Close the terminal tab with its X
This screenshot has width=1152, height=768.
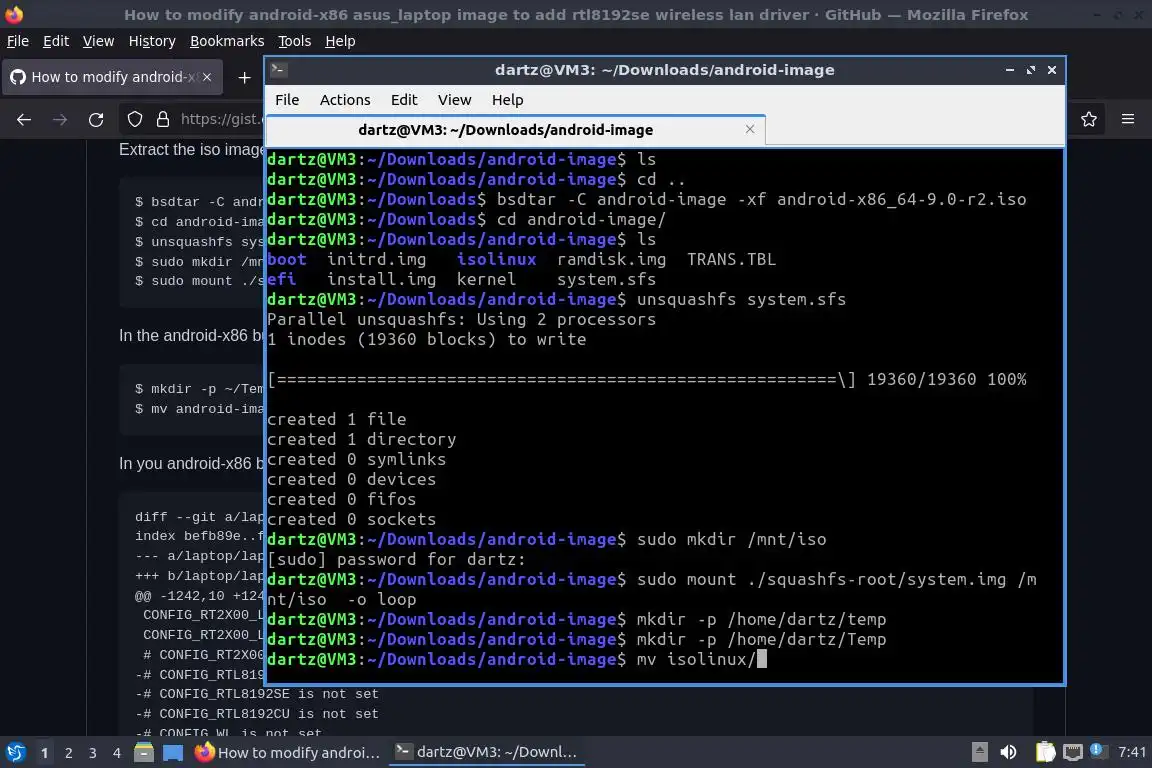click(749, 129)
